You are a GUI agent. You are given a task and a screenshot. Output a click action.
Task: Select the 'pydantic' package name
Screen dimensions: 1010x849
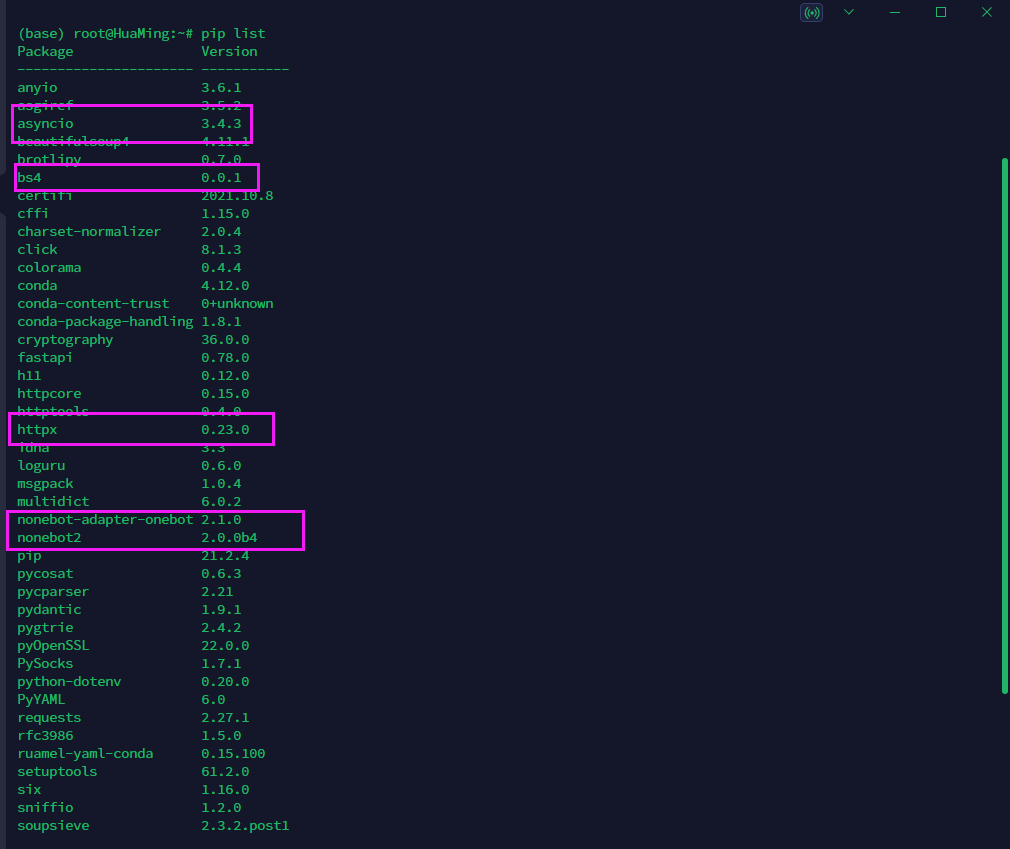(x=49, y=611)
